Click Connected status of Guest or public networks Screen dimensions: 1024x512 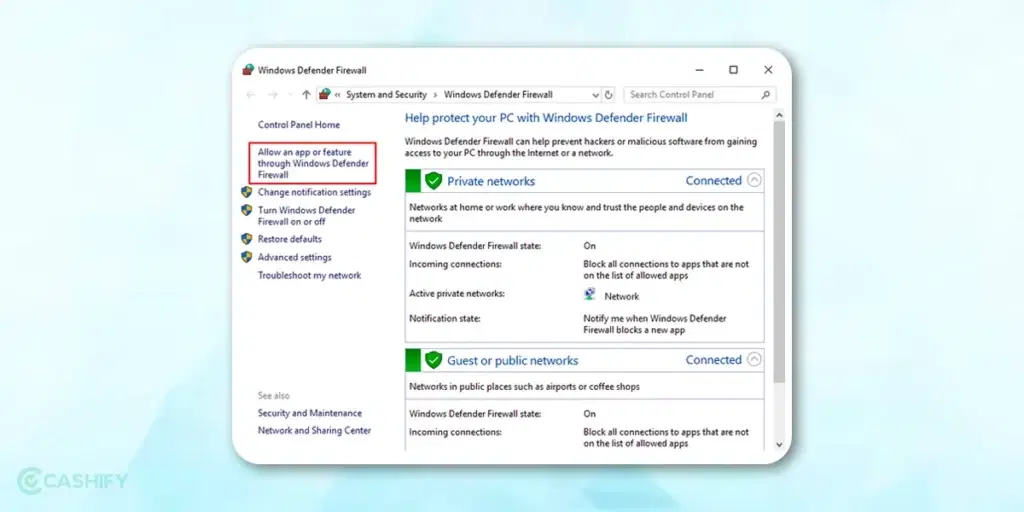point(714,359)
